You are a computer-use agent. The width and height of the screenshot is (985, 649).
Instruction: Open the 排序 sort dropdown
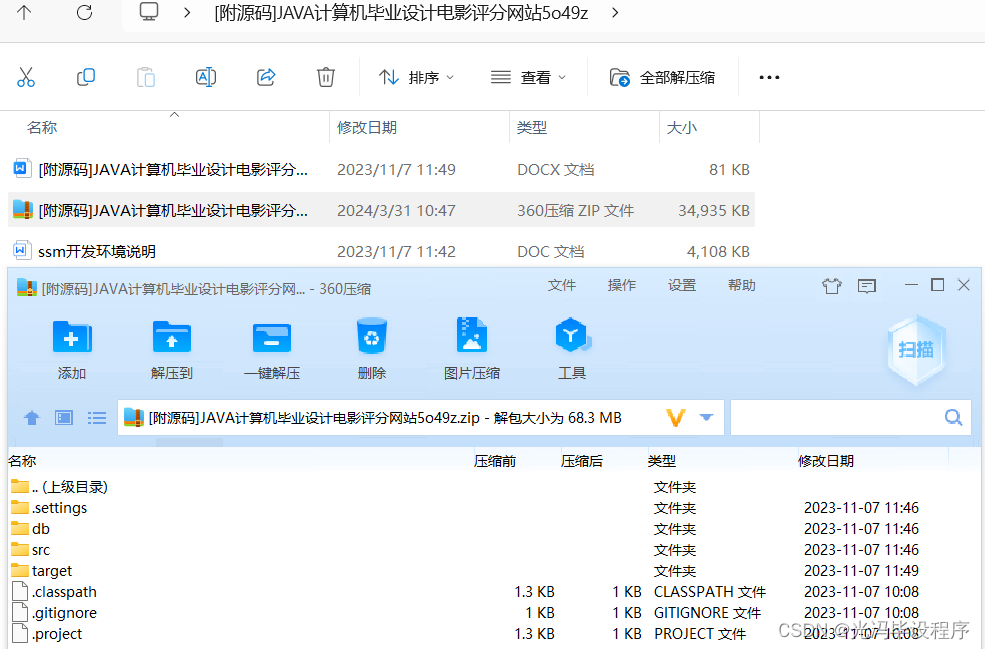pos(416,77)
